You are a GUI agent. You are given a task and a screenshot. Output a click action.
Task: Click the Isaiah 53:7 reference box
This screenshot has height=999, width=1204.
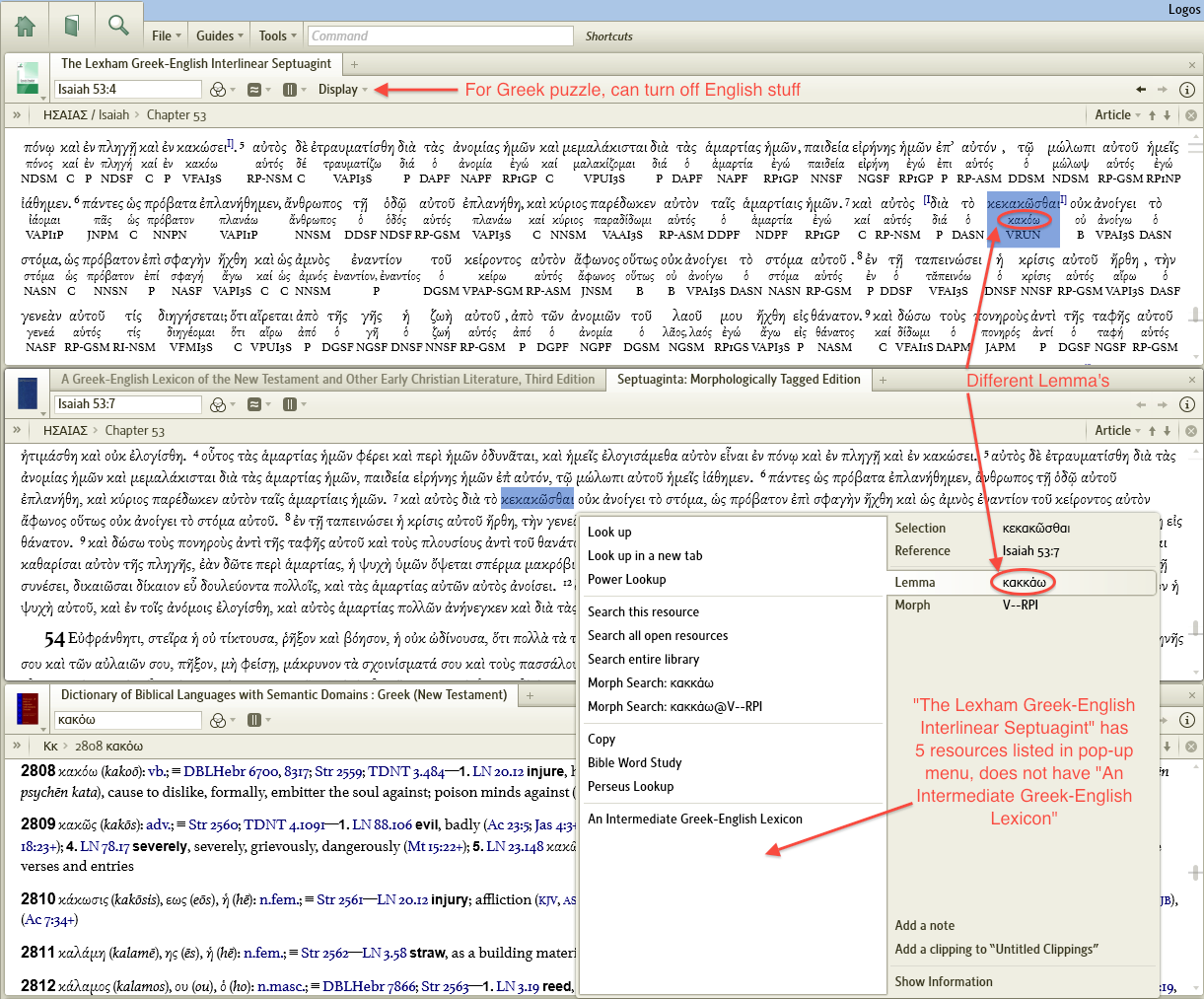click(127, 404)
